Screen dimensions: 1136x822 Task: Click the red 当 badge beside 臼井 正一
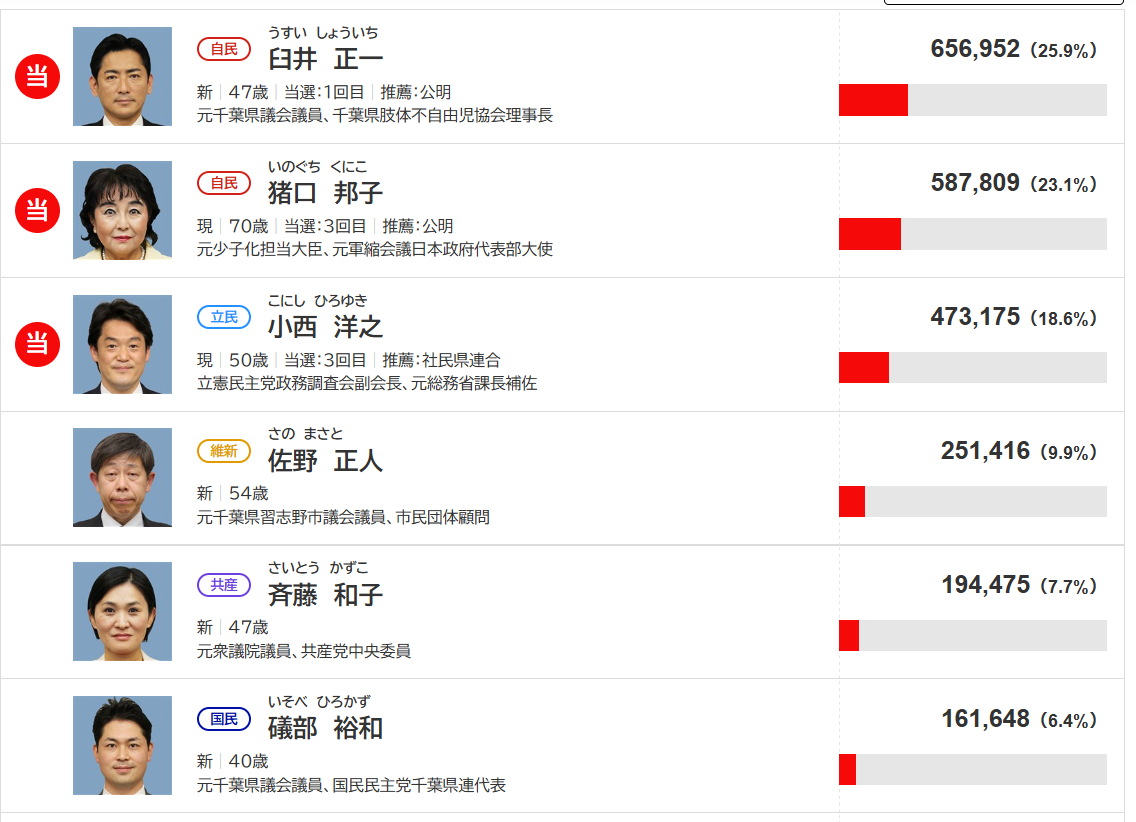tap(37, 76)
